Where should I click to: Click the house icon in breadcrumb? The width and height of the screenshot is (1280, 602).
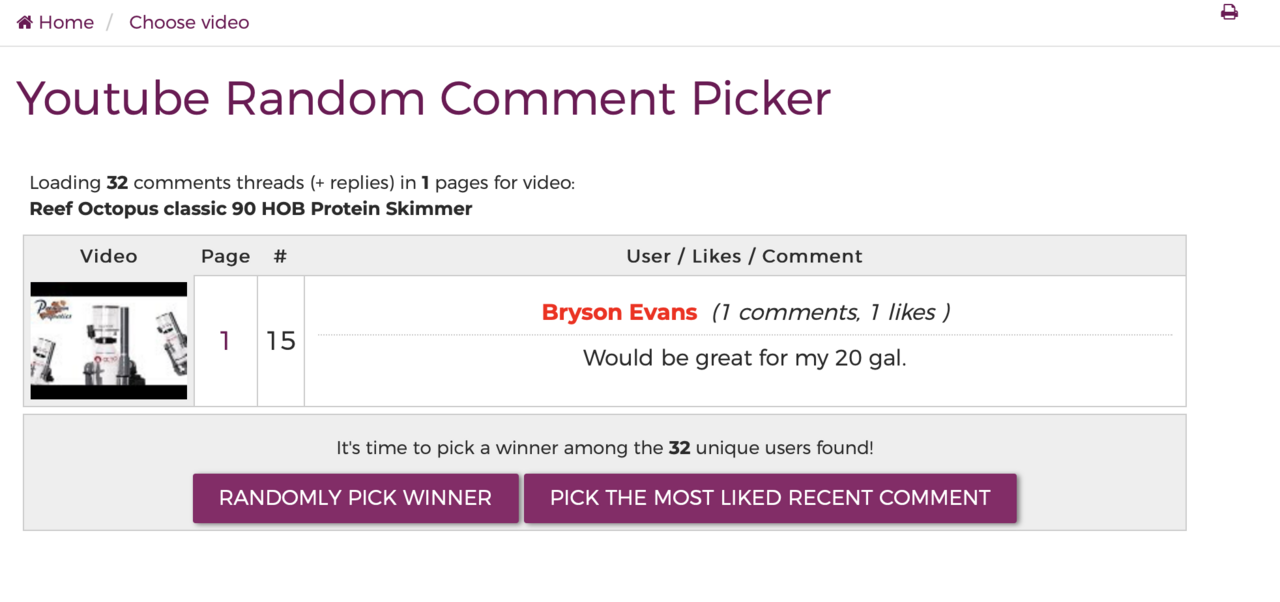click(x=25, y=22)
